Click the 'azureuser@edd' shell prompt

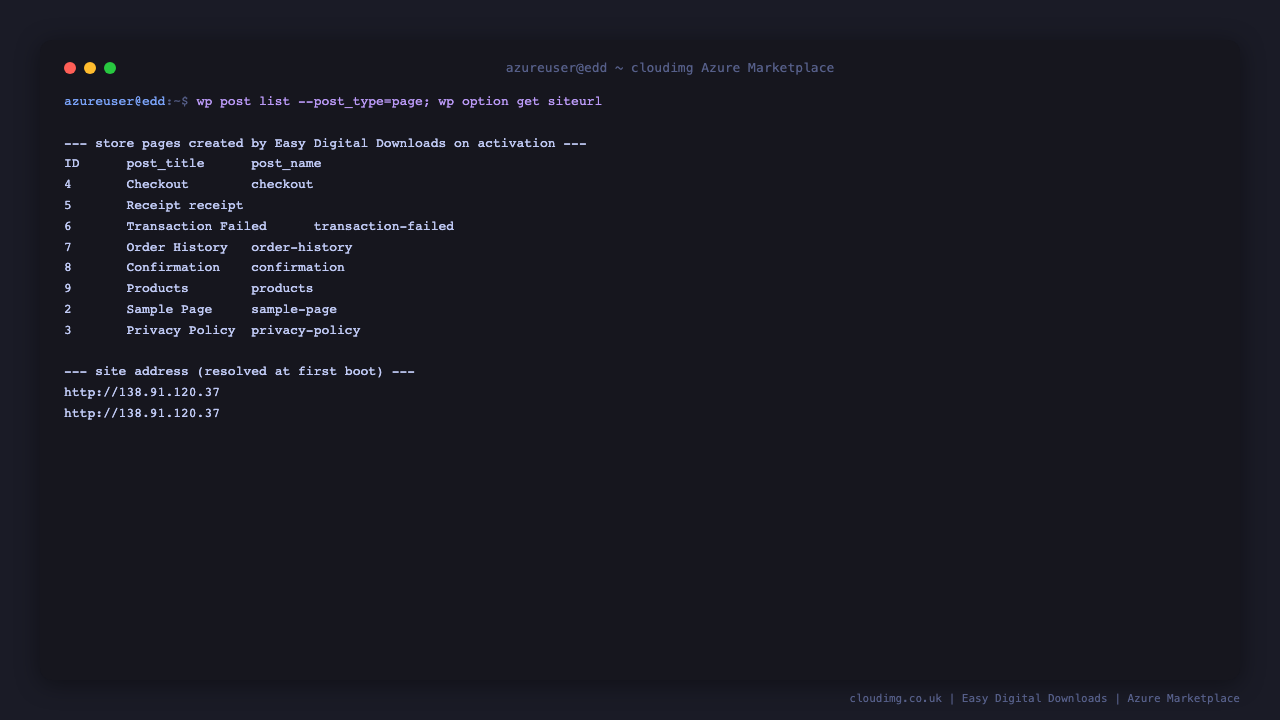115,102
